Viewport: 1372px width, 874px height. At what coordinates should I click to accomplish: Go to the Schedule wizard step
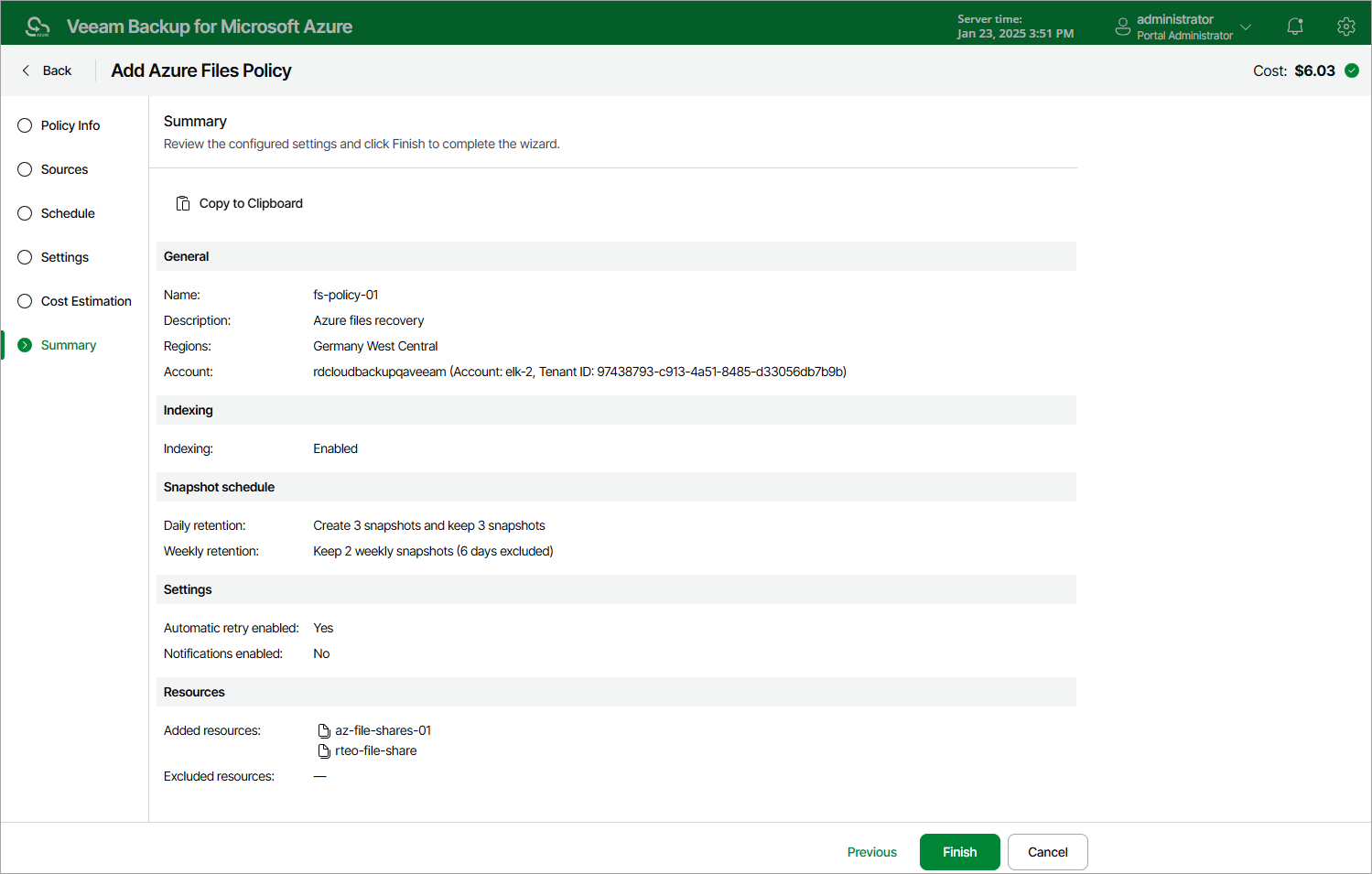pyautogui.click(x=68, y=213)
